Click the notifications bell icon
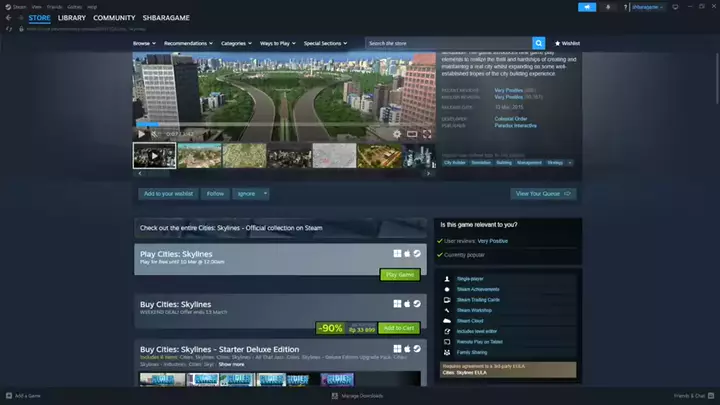Viewport: 720px width, 405px height. point(609,7)
